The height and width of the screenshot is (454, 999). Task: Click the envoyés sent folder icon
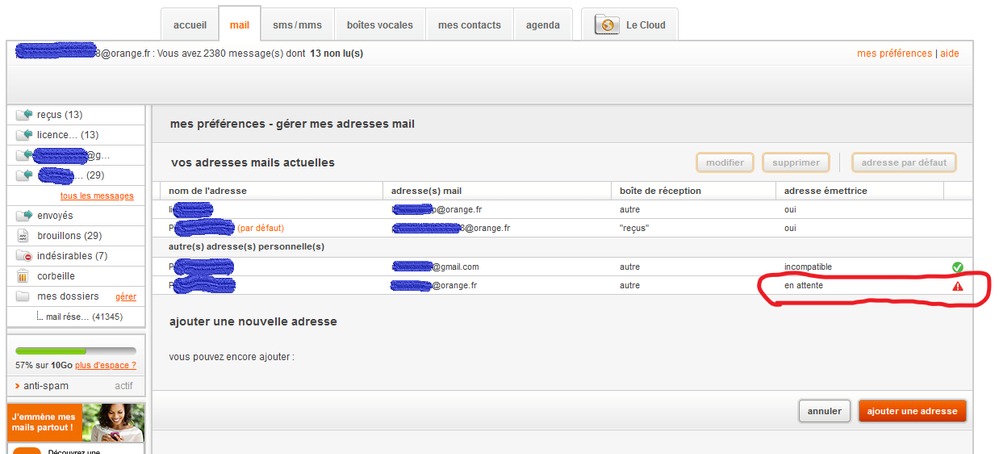(24, 215)
